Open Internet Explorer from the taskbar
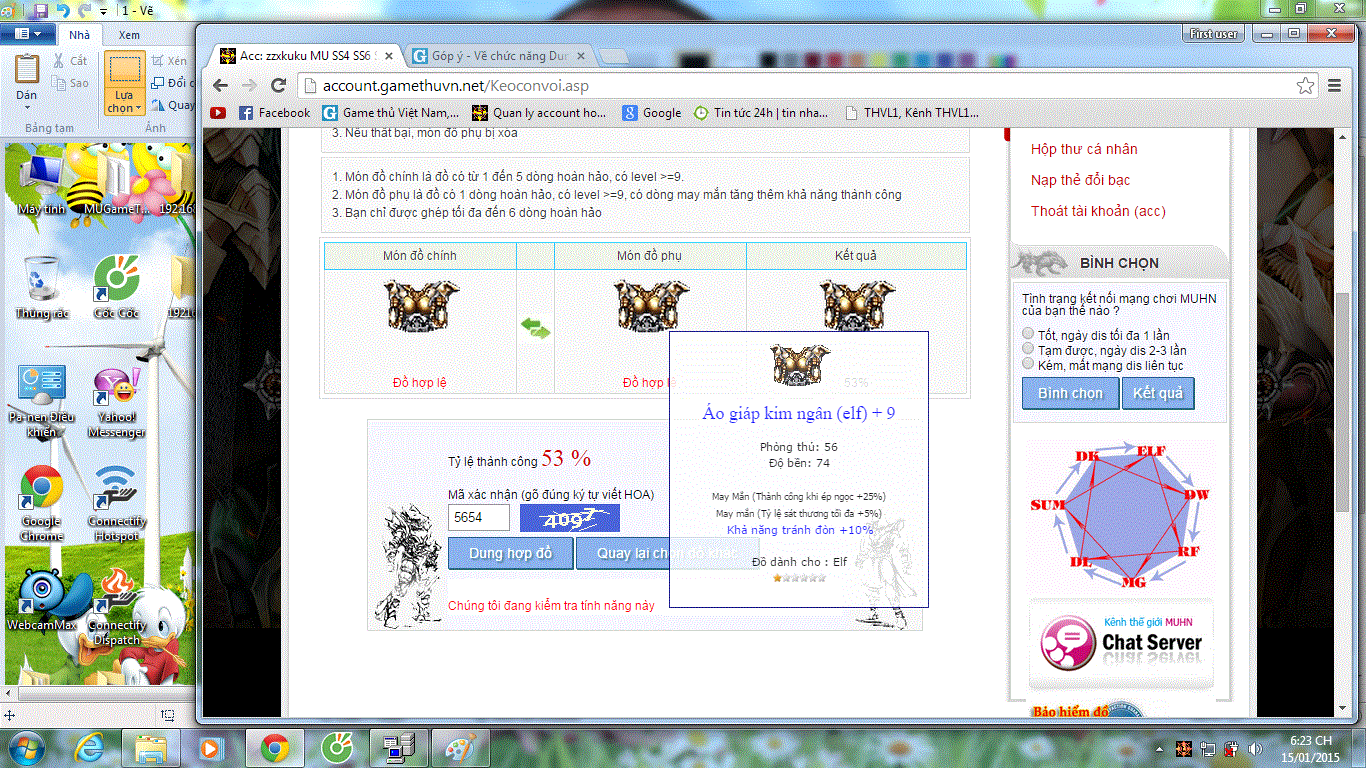This screenshot has height=768, width=1366. (91, 747)
